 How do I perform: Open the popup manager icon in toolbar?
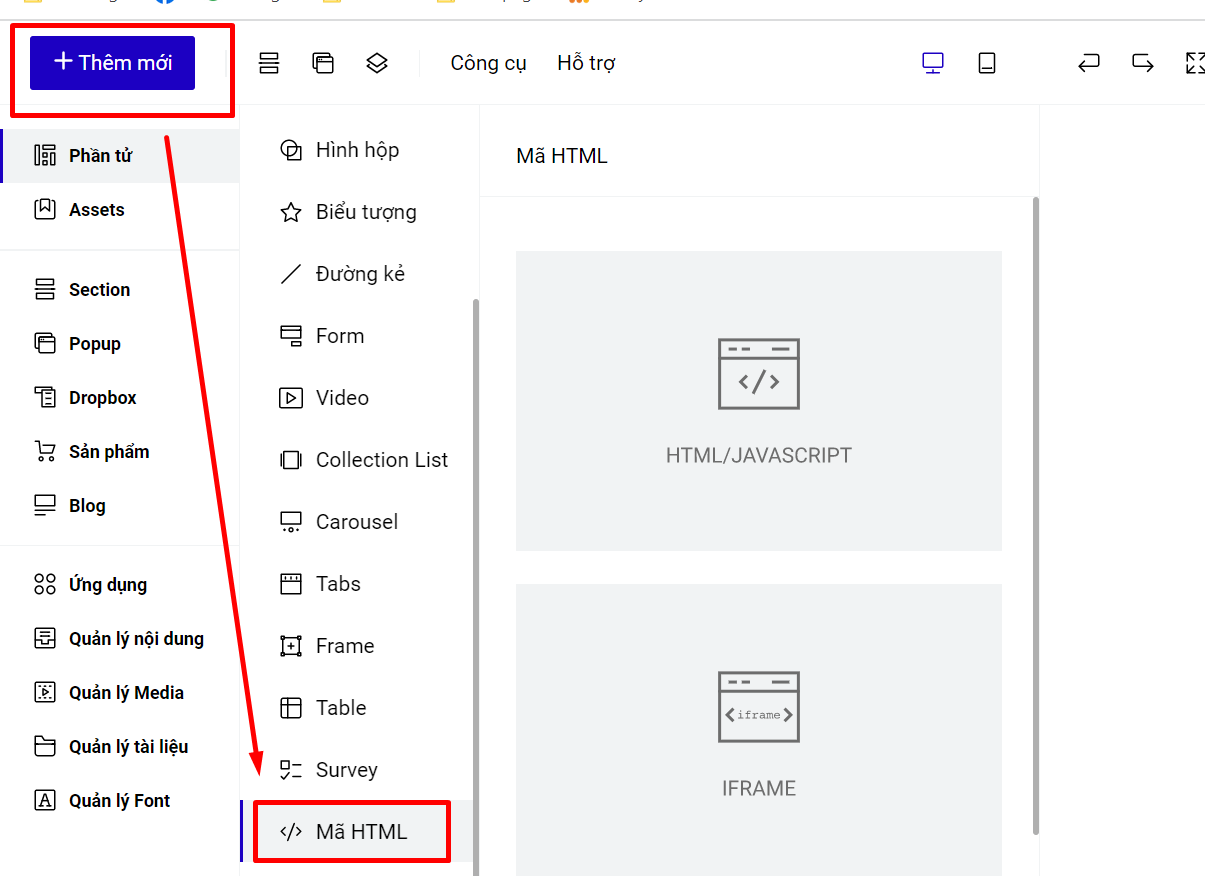click(322, 63)
